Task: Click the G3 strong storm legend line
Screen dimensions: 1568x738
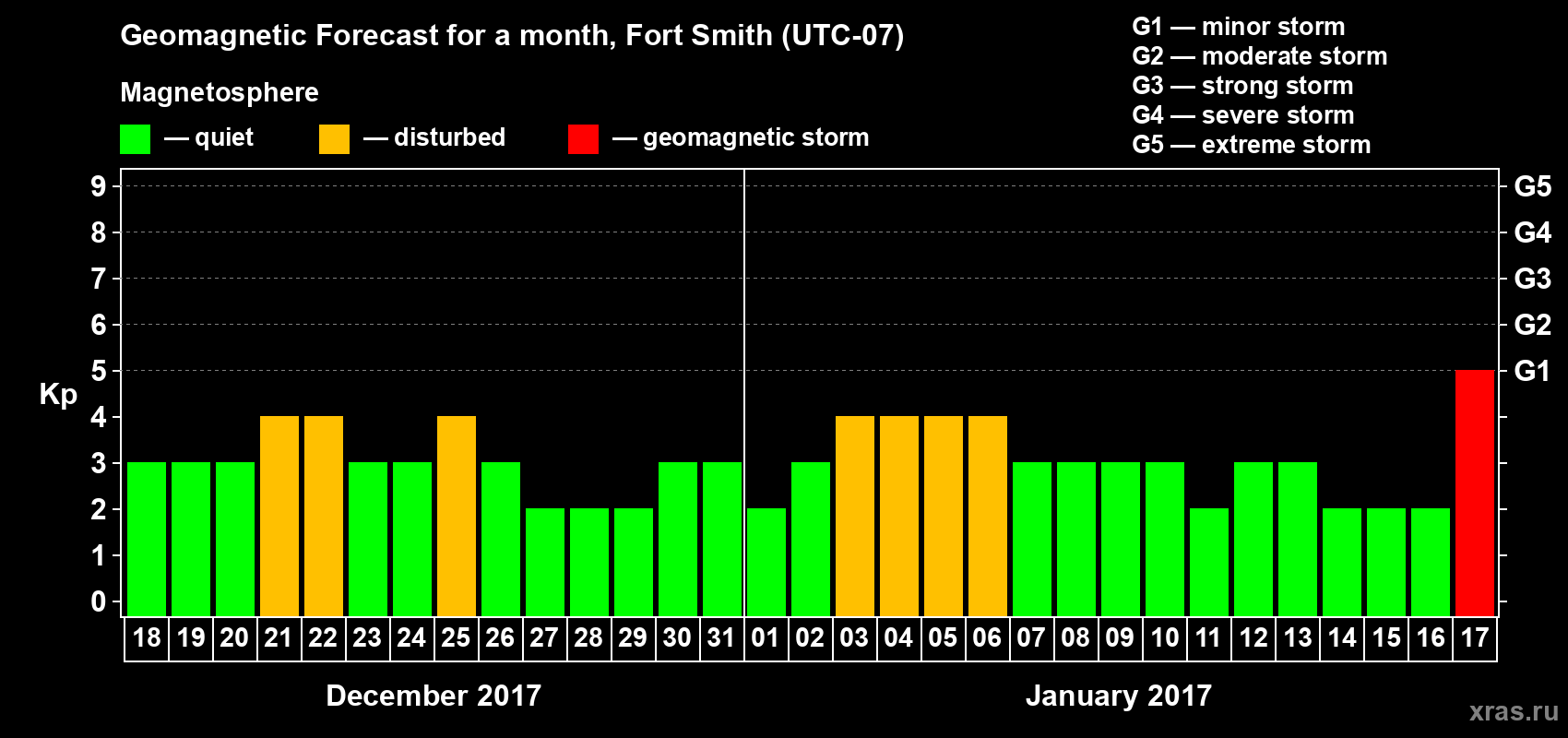Action: (1242, 86)
